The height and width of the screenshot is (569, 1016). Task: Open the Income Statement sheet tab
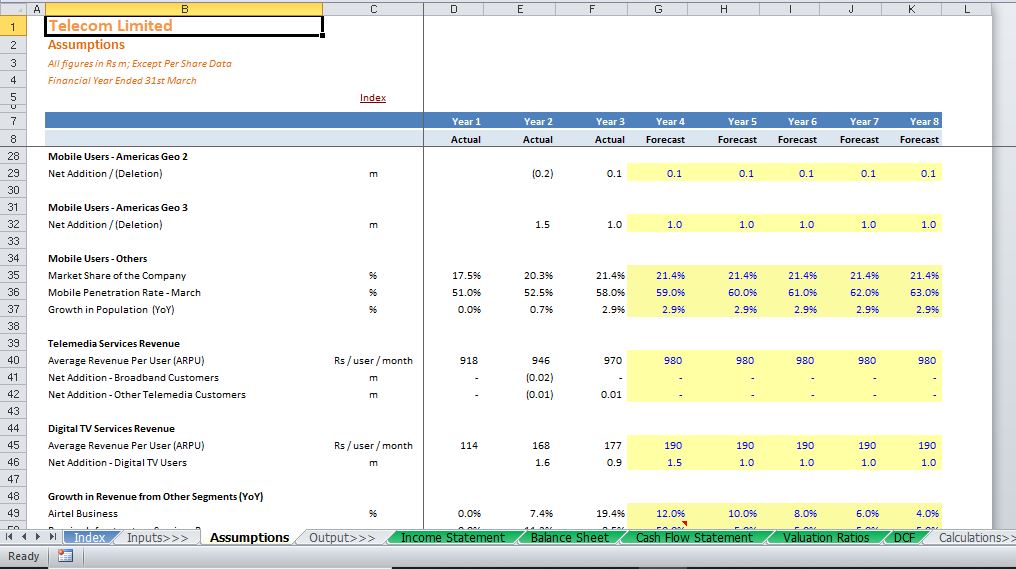(452, 538)
